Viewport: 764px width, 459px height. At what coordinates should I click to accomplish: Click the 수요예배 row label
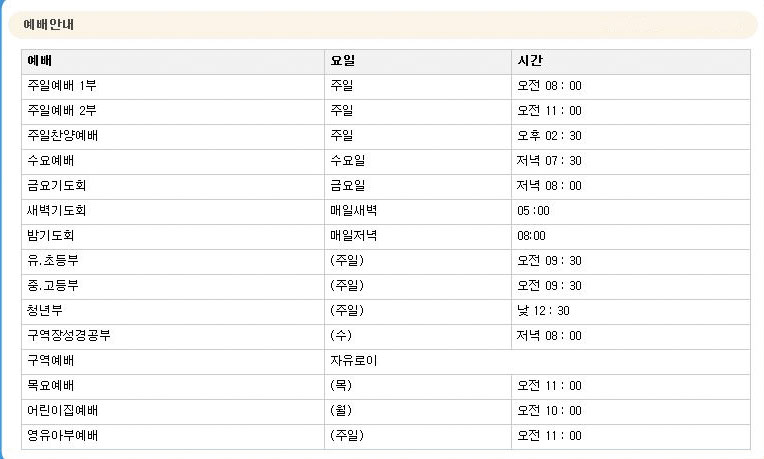(51, 161)
